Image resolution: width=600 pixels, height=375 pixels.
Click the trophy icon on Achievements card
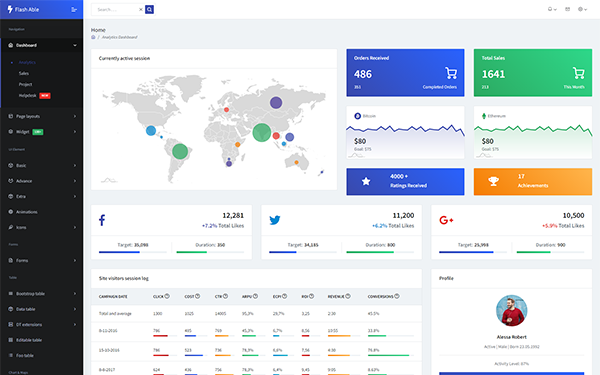point(493,181)
